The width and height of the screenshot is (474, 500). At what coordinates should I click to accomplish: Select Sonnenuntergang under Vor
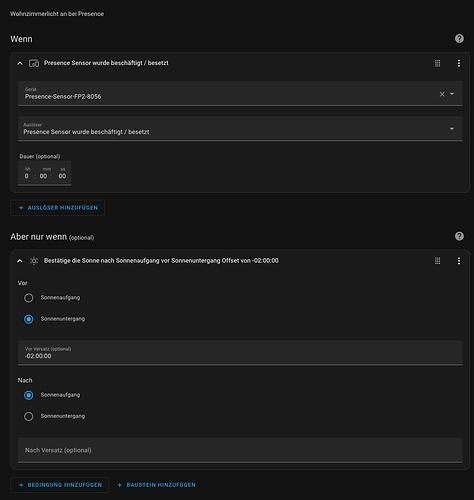(x=29, y=319)
